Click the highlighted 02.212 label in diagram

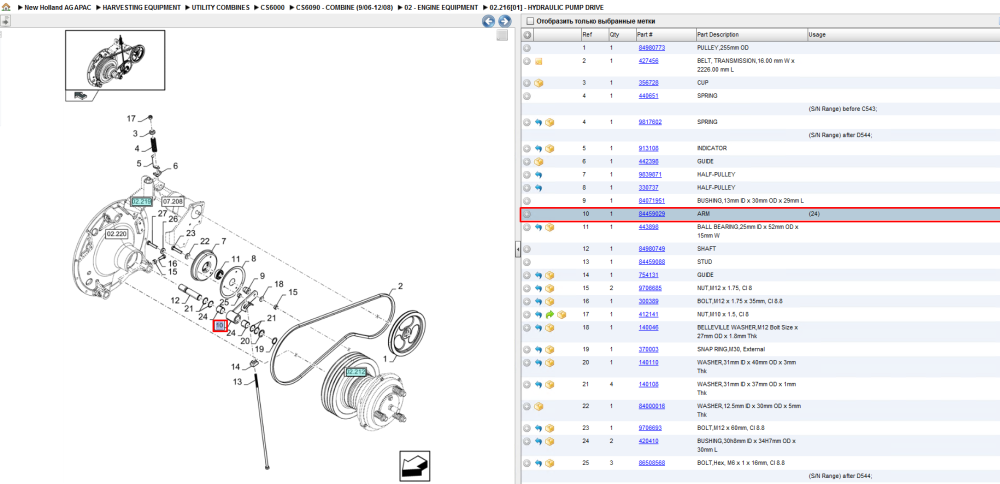356,371
